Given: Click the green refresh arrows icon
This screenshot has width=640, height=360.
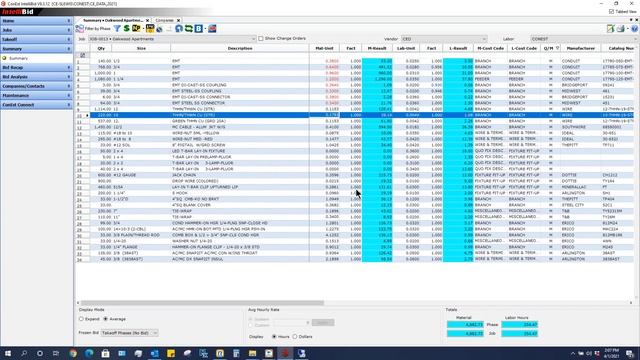Looking at the screenshot, I should point(189,29).
